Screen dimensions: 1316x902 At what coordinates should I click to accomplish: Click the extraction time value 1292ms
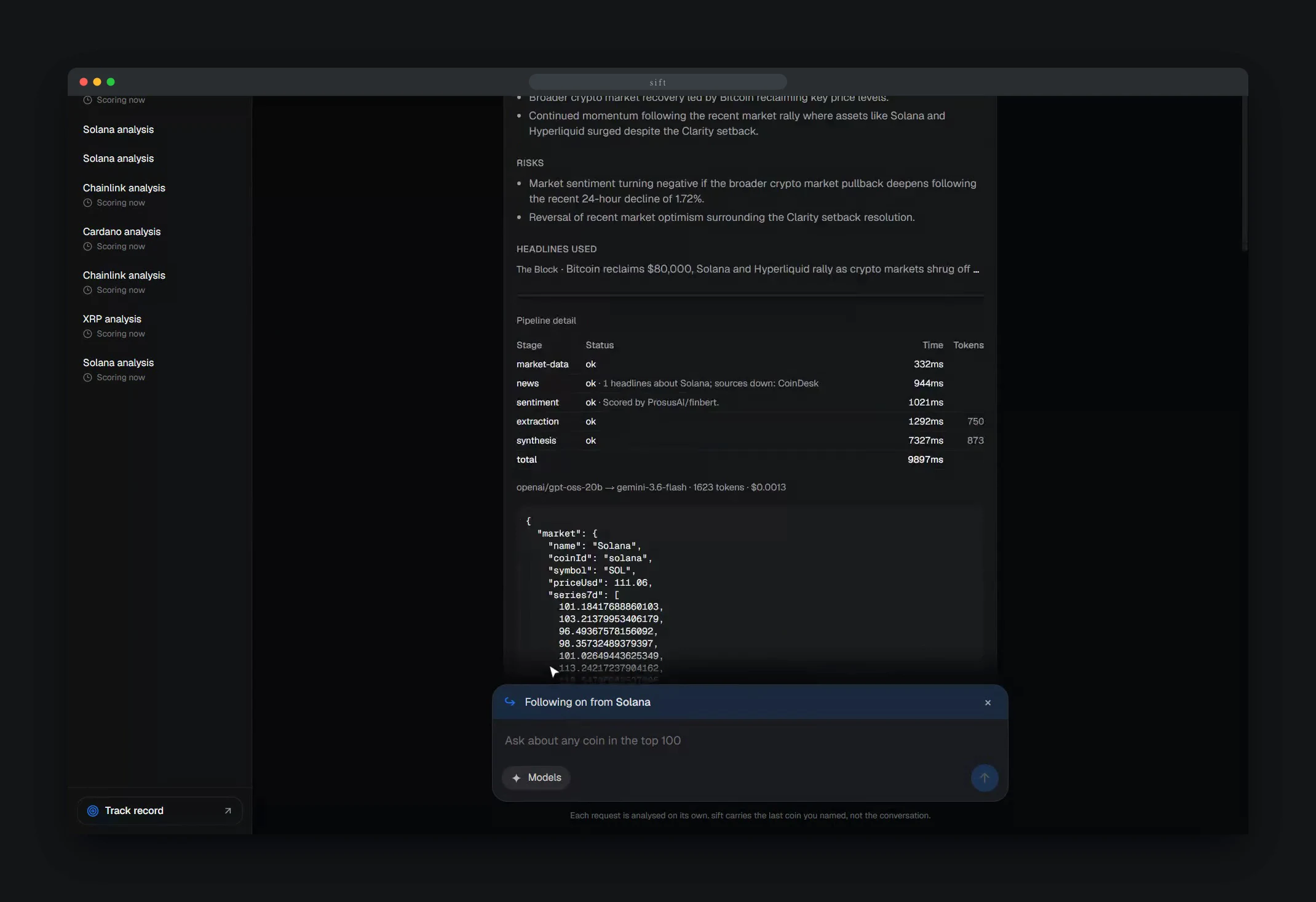[926, 421]
